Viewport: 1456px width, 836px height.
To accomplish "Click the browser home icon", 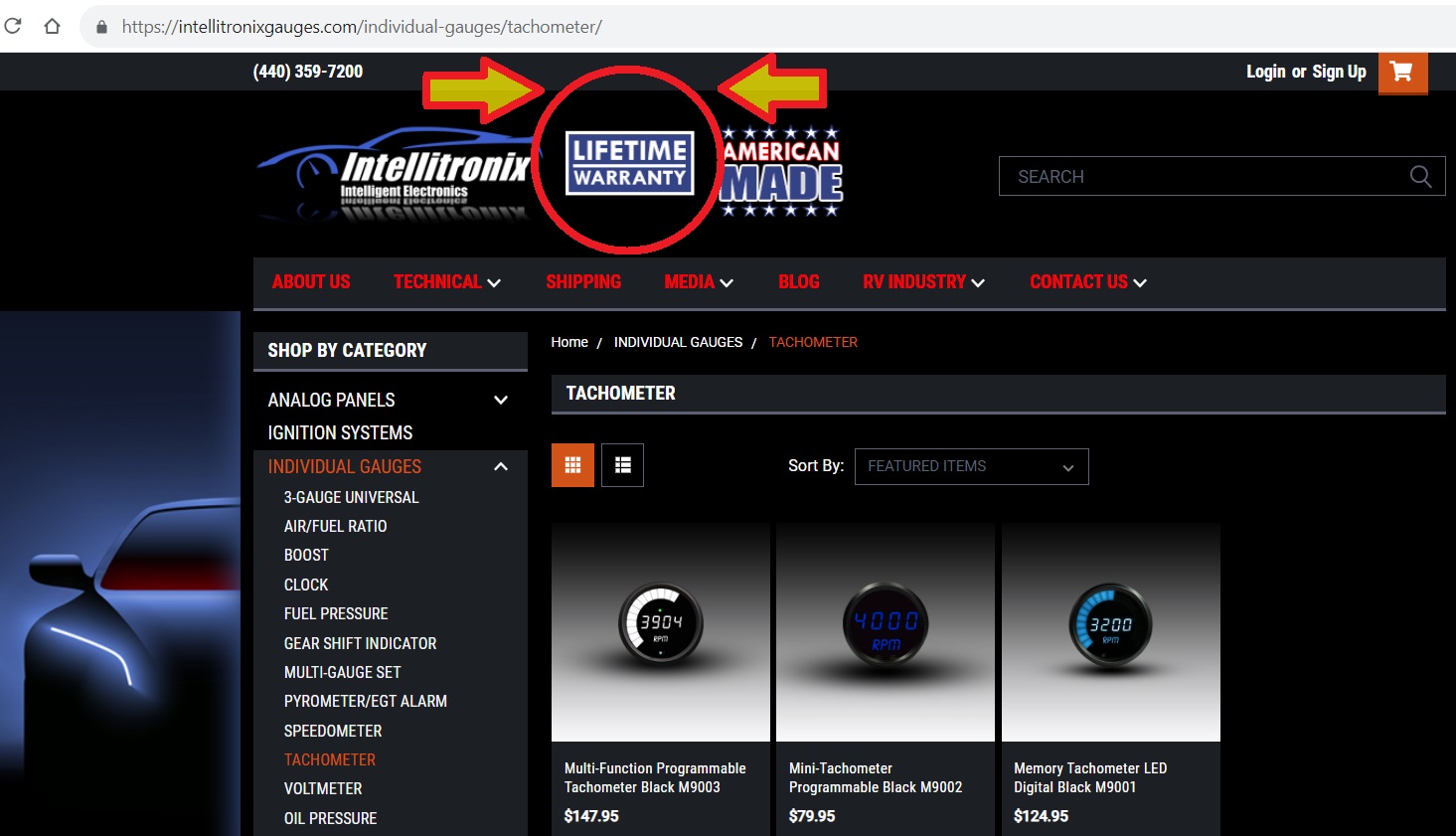I will [x=53, y=27].
